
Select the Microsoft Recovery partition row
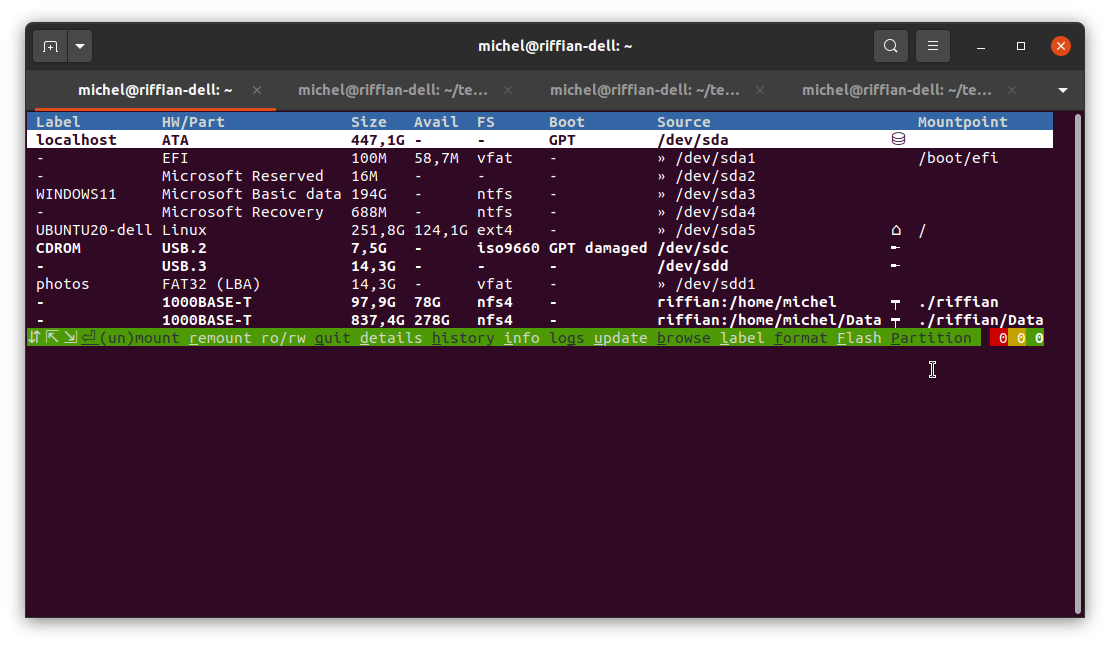pos(540,212)
